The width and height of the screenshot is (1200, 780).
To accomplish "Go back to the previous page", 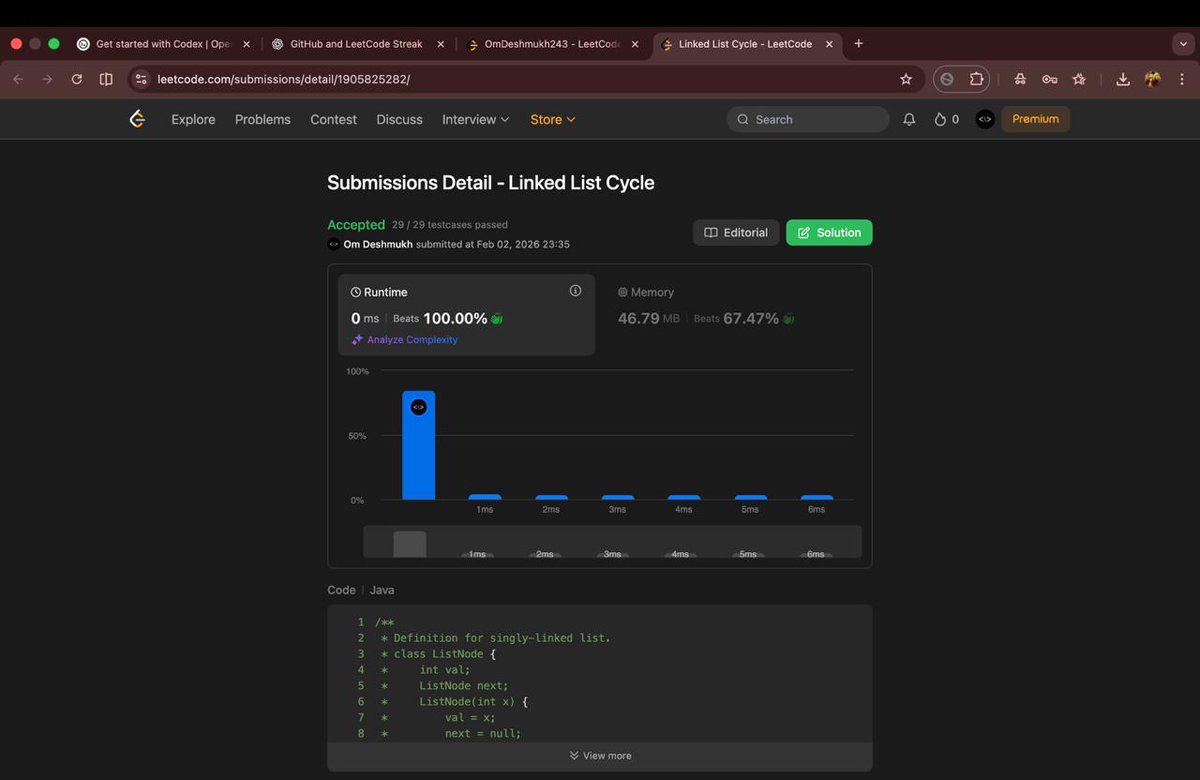I will coord(18,79).
